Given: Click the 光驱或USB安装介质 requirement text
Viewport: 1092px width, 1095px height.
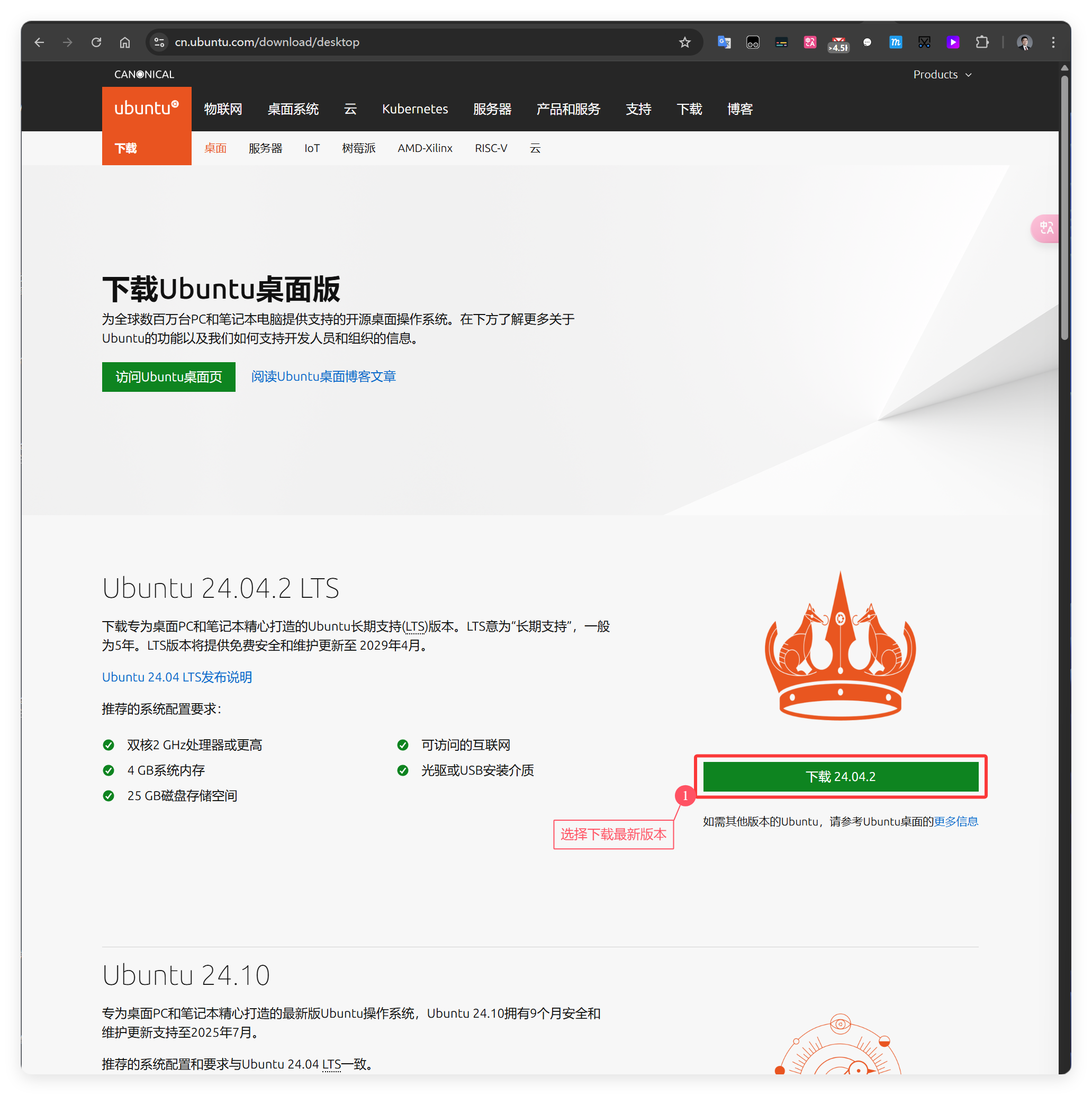Looking at the screenshot, I should pyautogui.click(x=477, y=770).
